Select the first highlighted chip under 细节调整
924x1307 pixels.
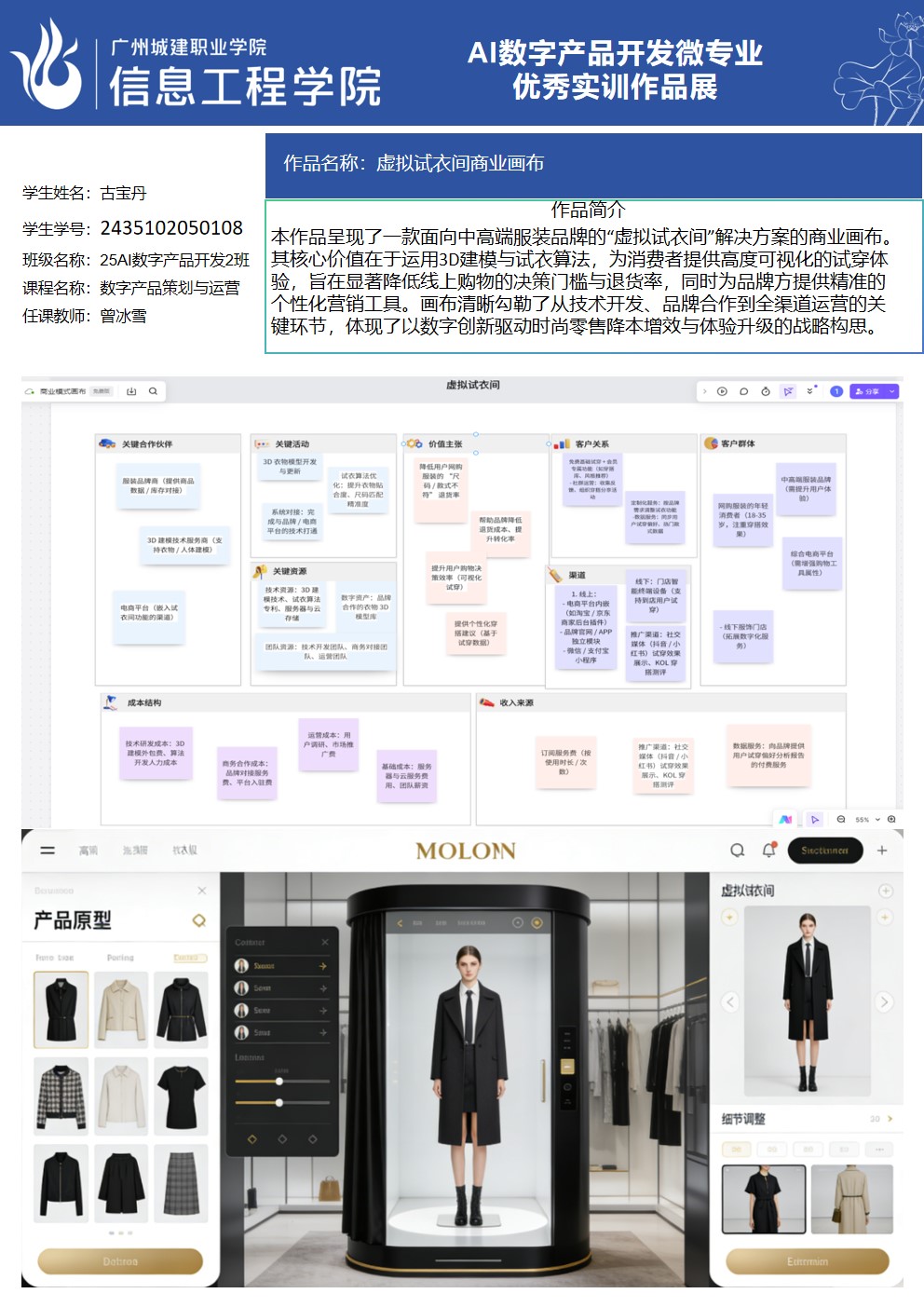pos(736,1150)
